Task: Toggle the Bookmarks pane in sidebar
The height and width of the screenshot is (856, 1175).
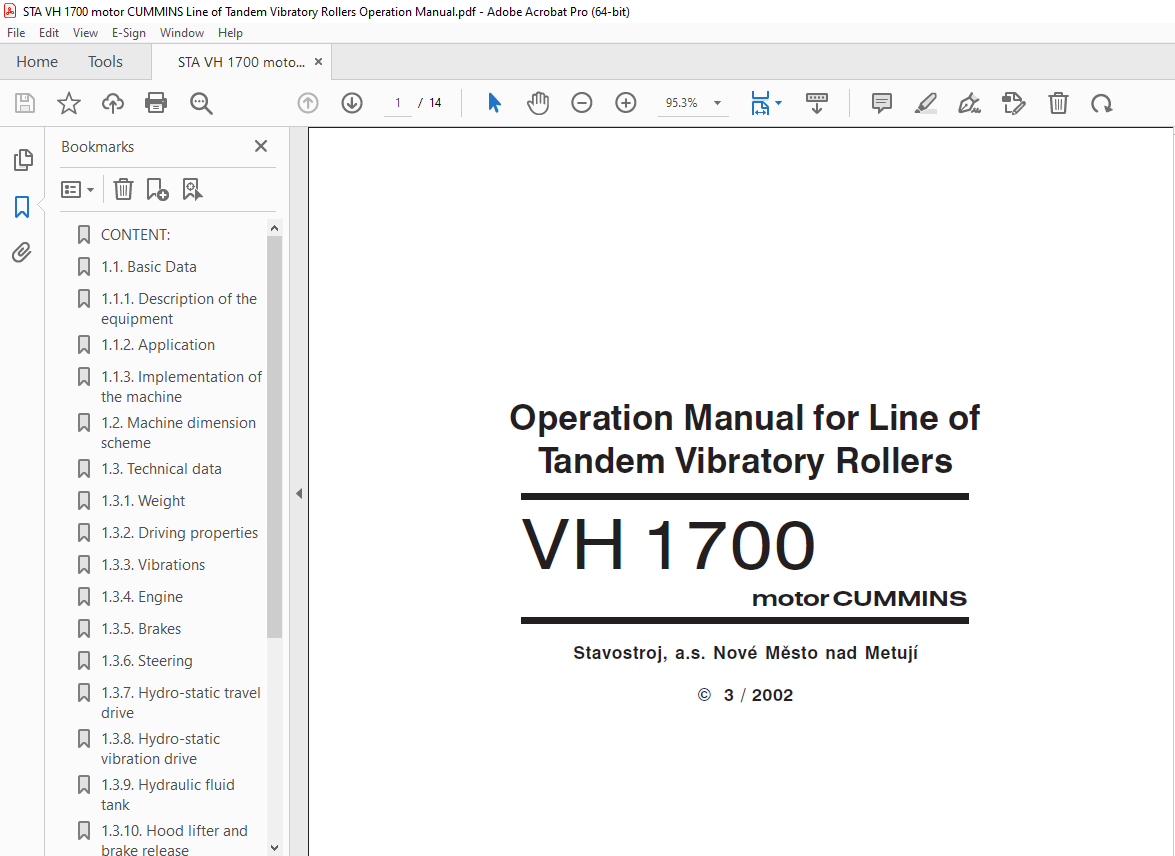Action: click(x=22, y=207)
